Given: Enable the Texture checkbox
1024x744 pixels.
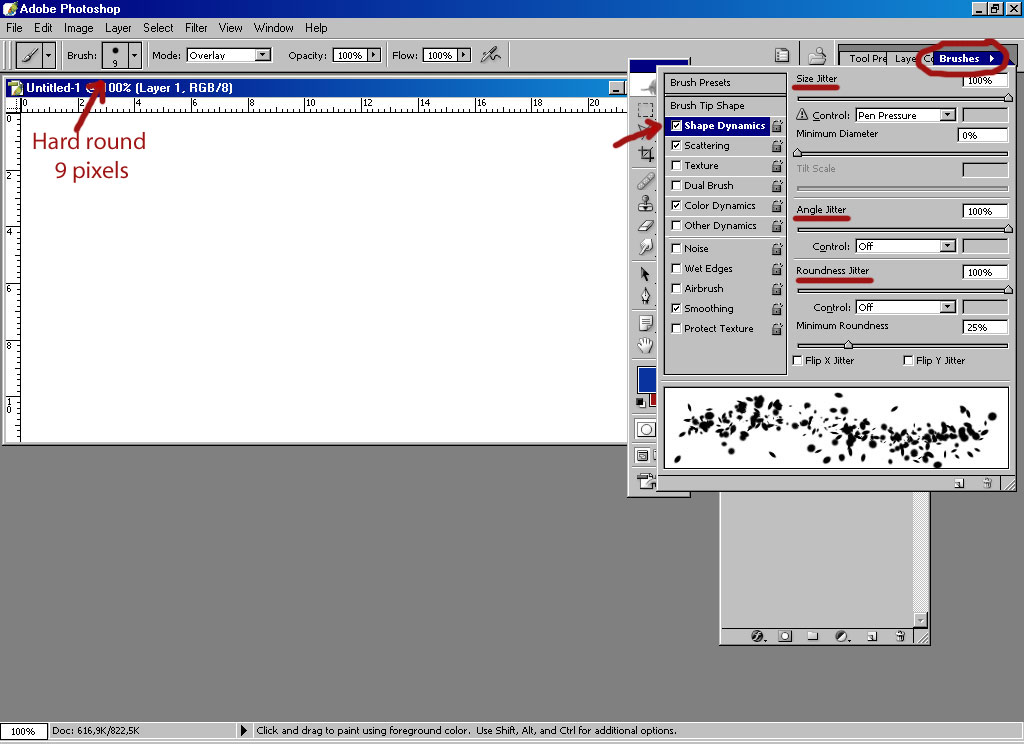Looking at the screenshot, I should pyautogui.click(x=677, y=166).
